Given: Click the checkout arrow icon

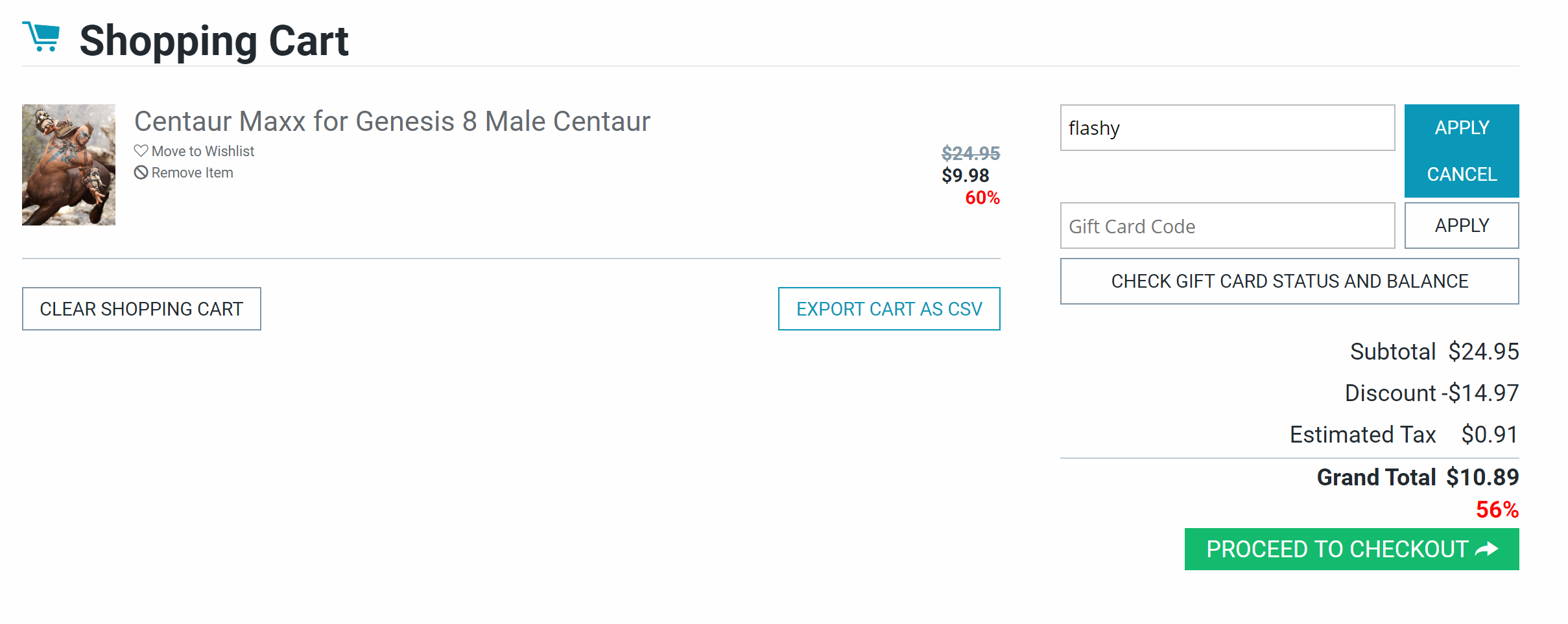Looking at the screenshot, I should coord(1486,549).
